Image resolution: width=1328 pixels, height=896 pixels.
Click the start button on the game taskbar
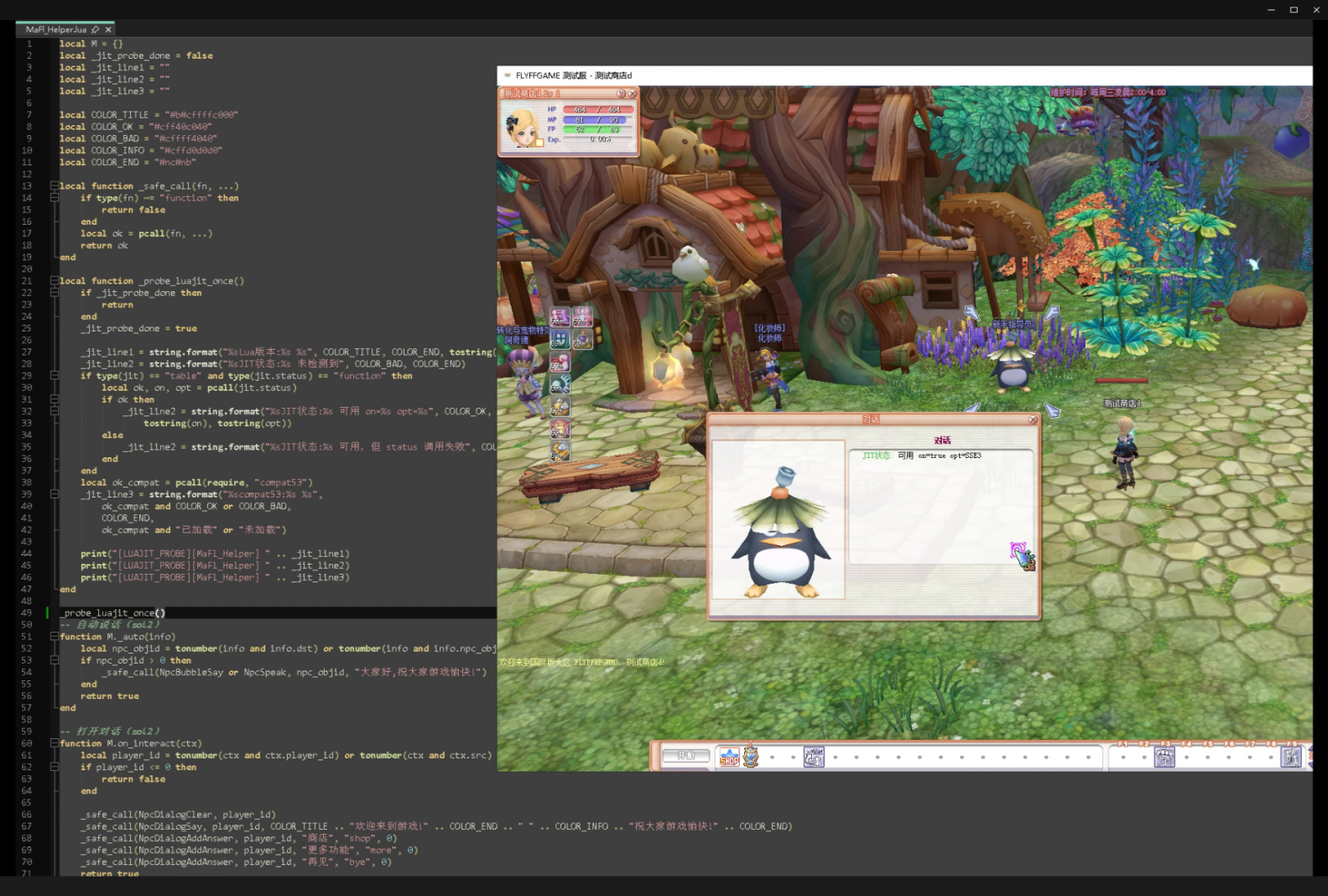685,756
